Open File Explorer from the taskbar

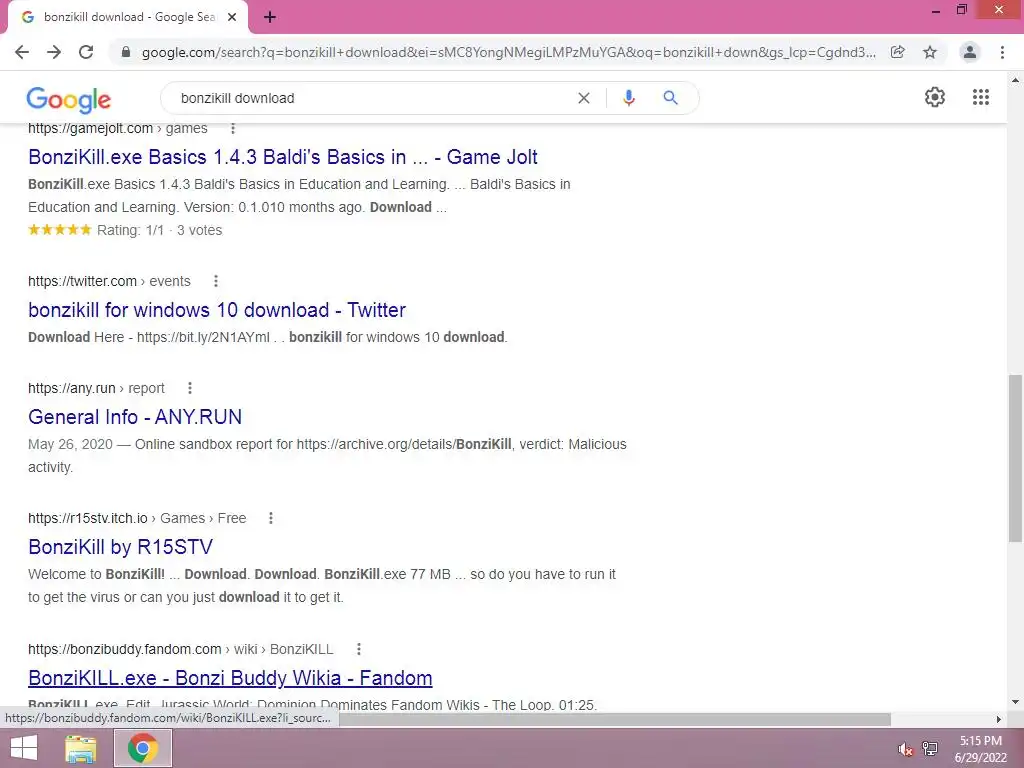pyautogui.click(x=81, y=748)
